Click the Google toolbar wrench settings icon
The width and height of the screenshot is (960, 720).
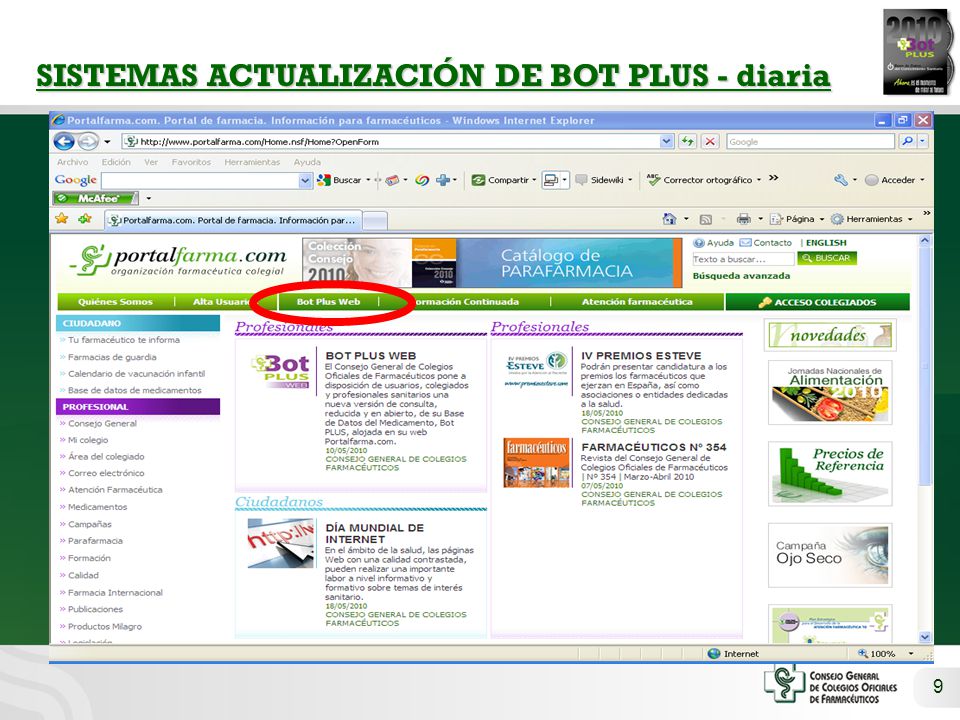pos(841,179)
